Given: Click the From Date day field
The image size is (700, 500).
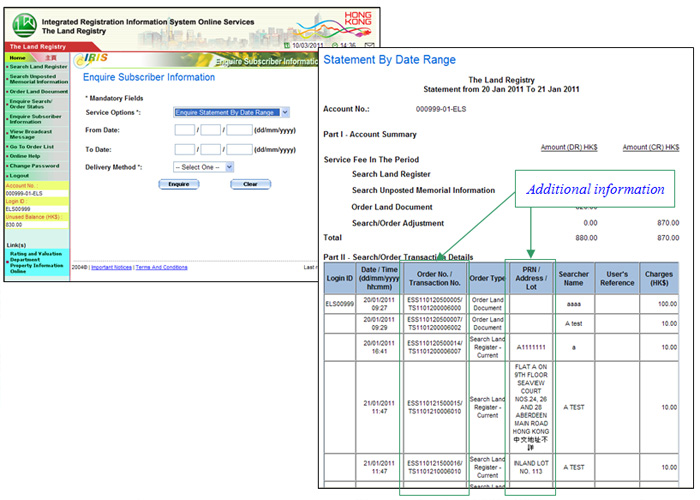Looking at the screenshot, I should pyautogui.click(x=184, y=130).
